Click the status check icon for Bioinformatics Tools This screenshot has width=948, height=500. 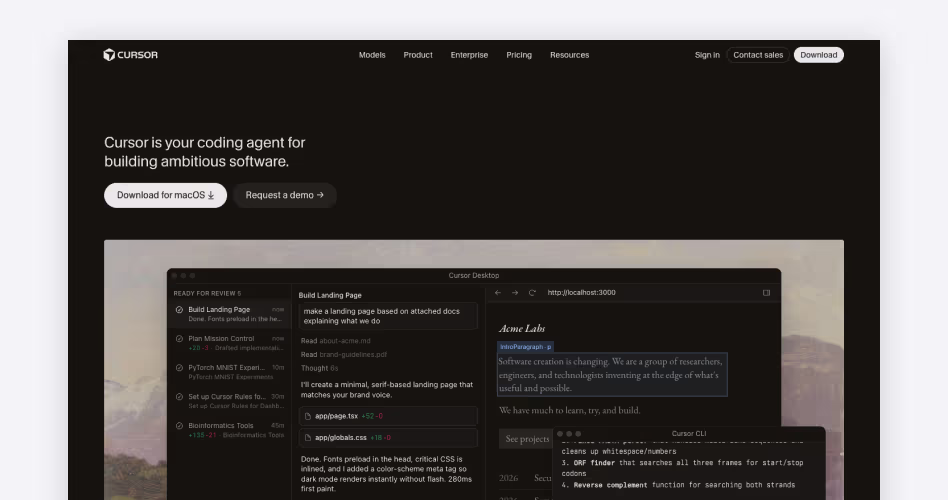point(179,426)
